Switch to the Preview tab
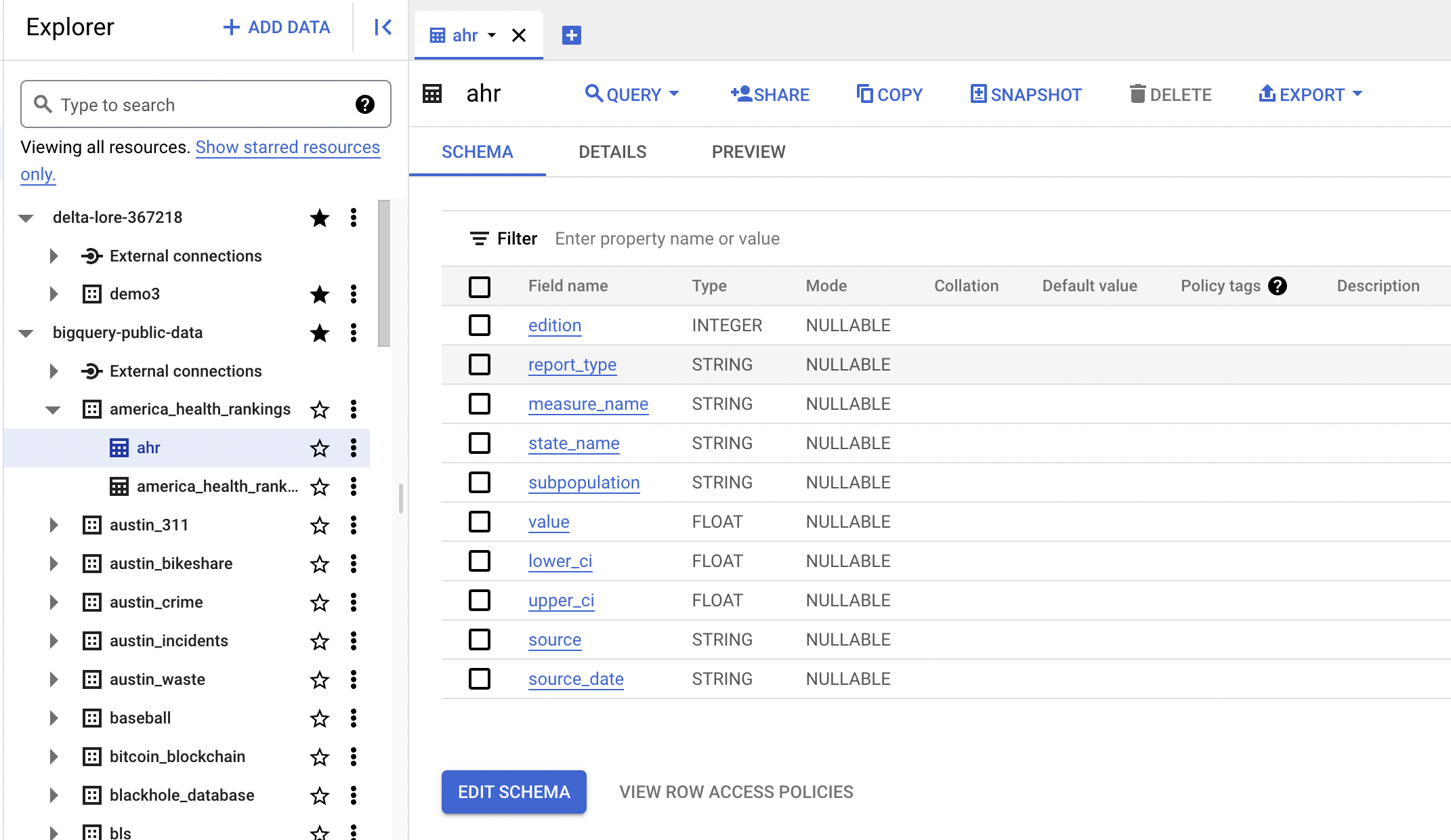The height and width of the screenshot is (840, 1451). pyautogui.click(x=748, y=152)
